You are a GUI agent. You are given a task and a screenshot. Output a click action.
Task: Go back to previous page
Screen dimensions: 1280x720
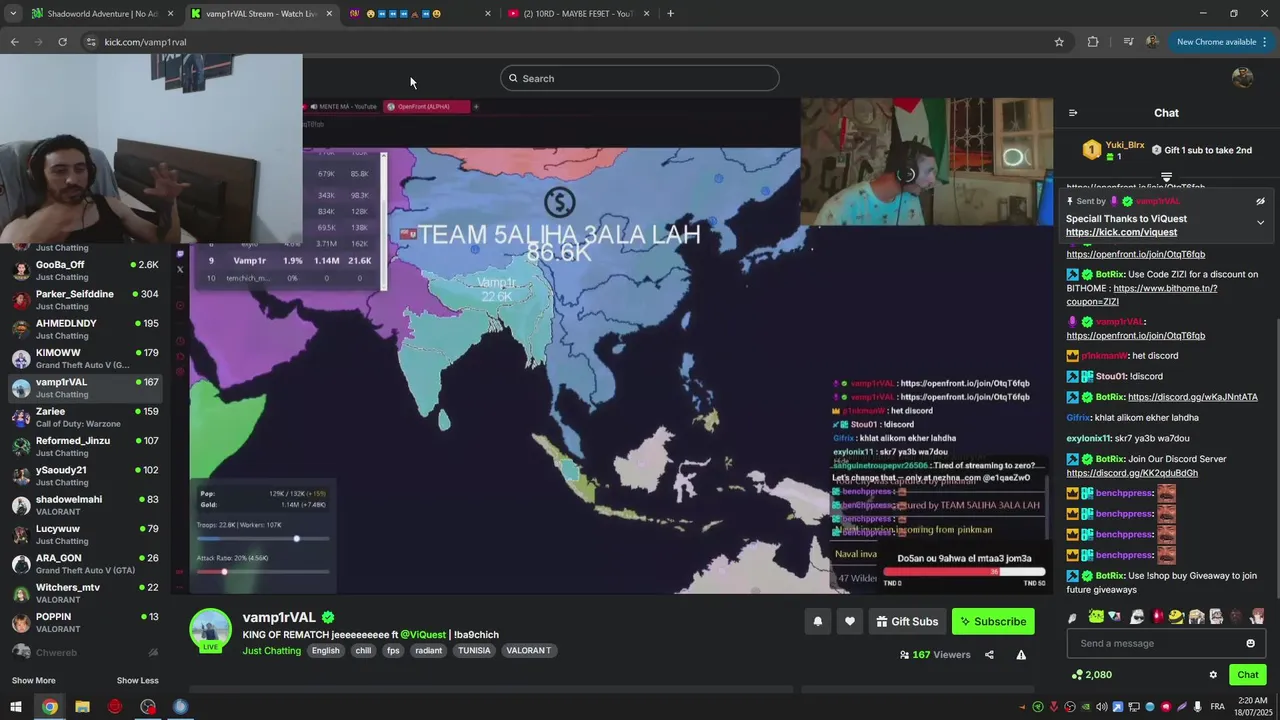15,42
